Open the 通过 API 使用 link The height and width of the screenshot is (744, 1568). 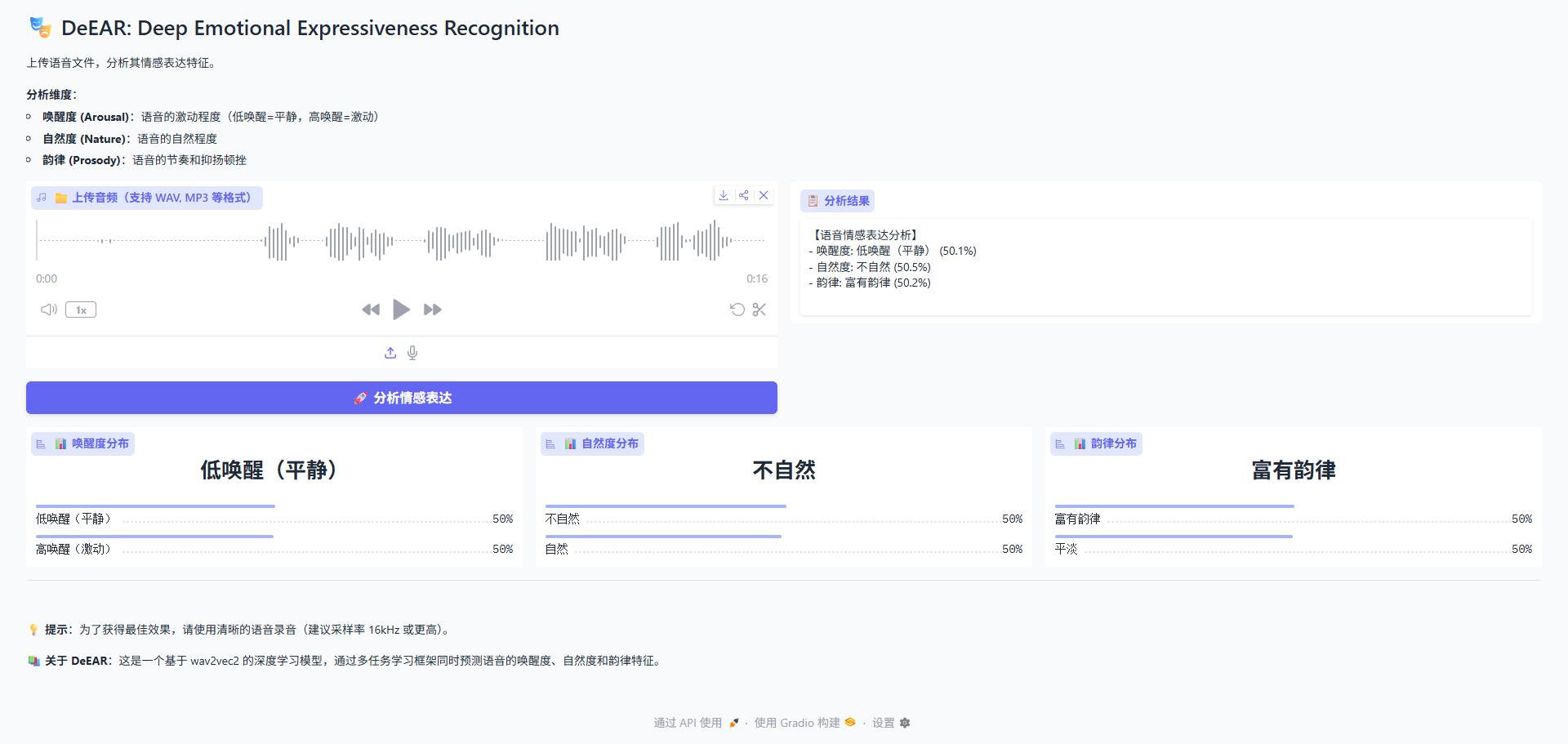pos(696,723)
